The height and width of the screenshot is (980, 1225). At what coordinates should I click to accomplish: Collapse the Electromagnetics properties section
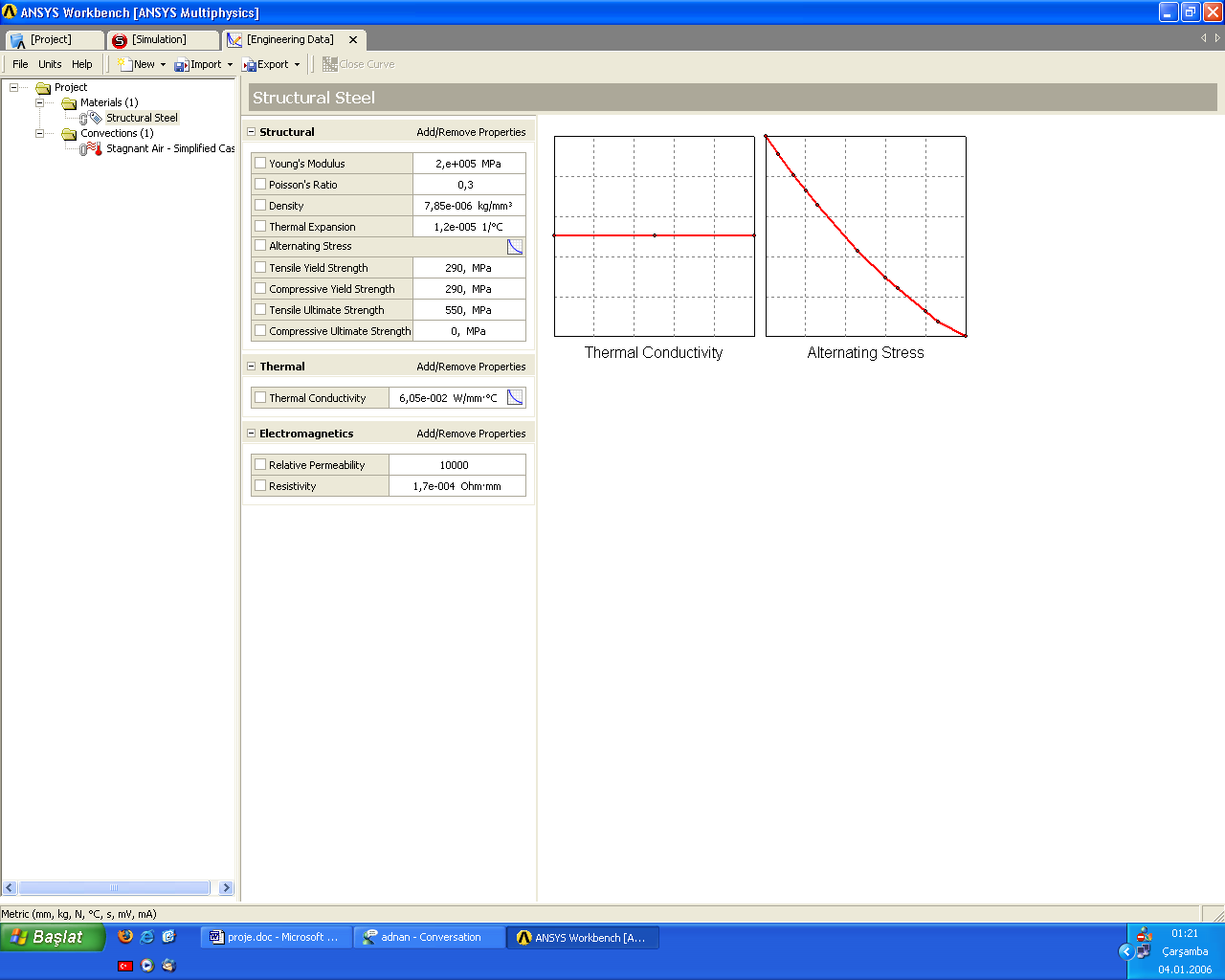pyautogui.click(x=252, y=434)
